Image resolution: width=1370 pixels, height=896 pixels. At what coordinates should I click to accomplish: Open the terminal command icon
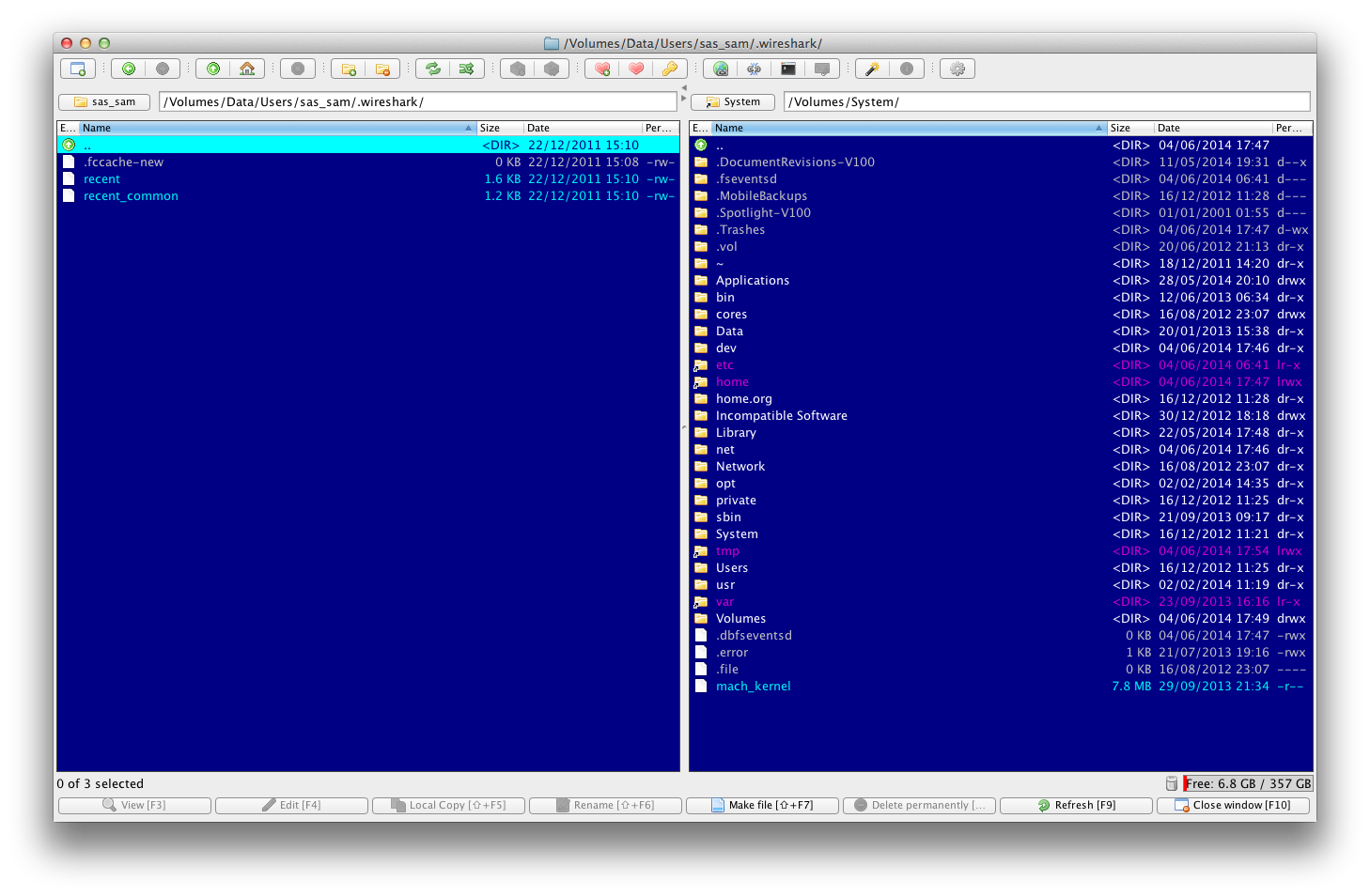[788, 69]
